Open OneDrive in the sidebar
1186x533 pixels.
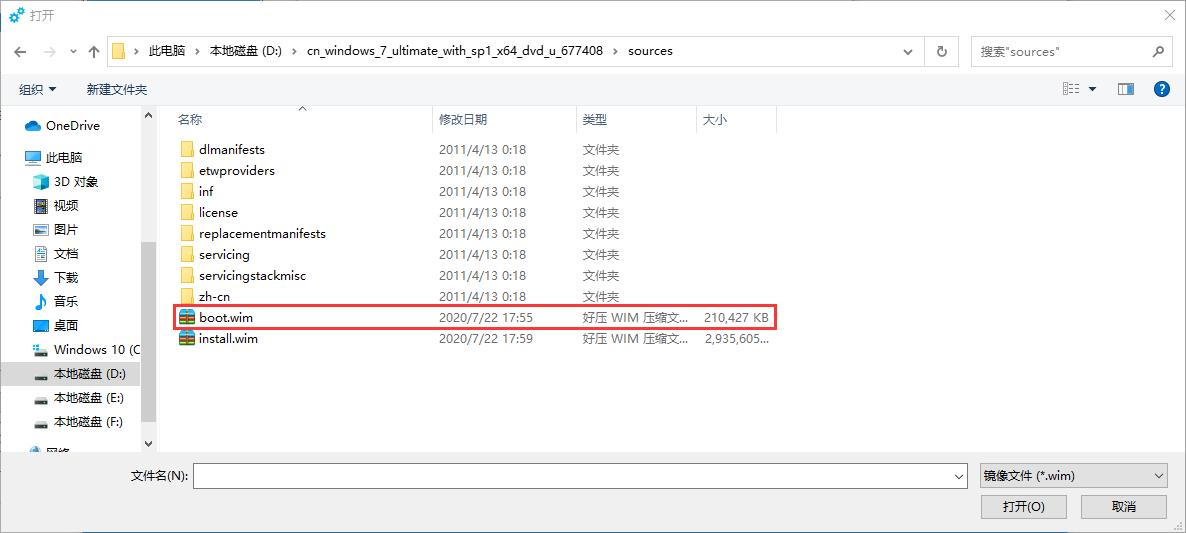click(63, 126)
